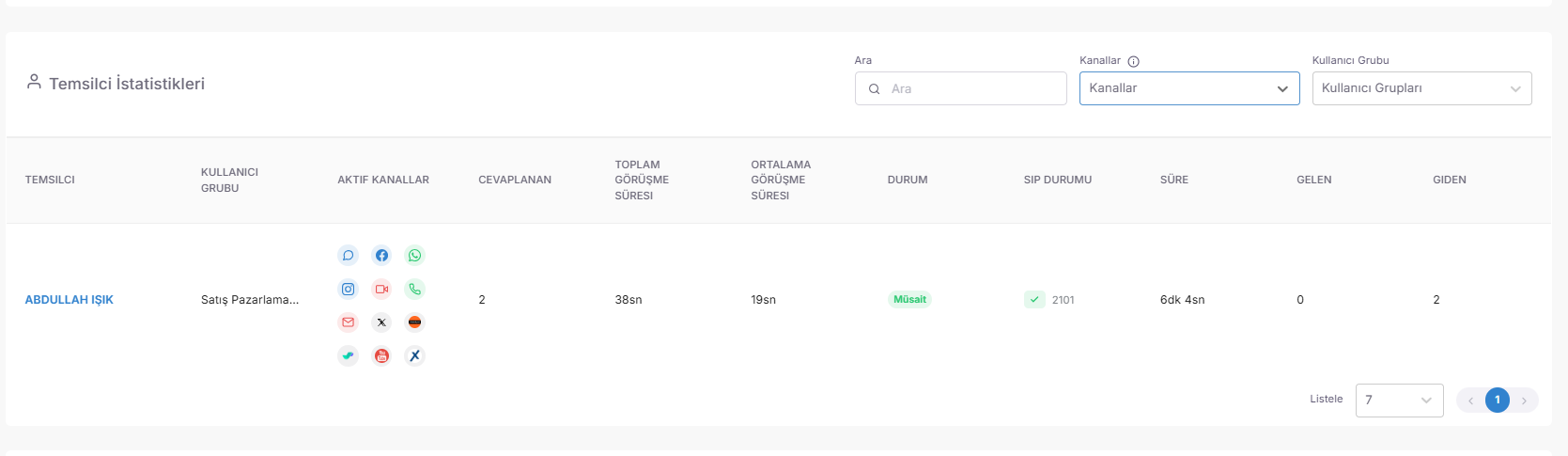
Task: Click the green SIP status check icon
Action: click(x=1034, y=300)
